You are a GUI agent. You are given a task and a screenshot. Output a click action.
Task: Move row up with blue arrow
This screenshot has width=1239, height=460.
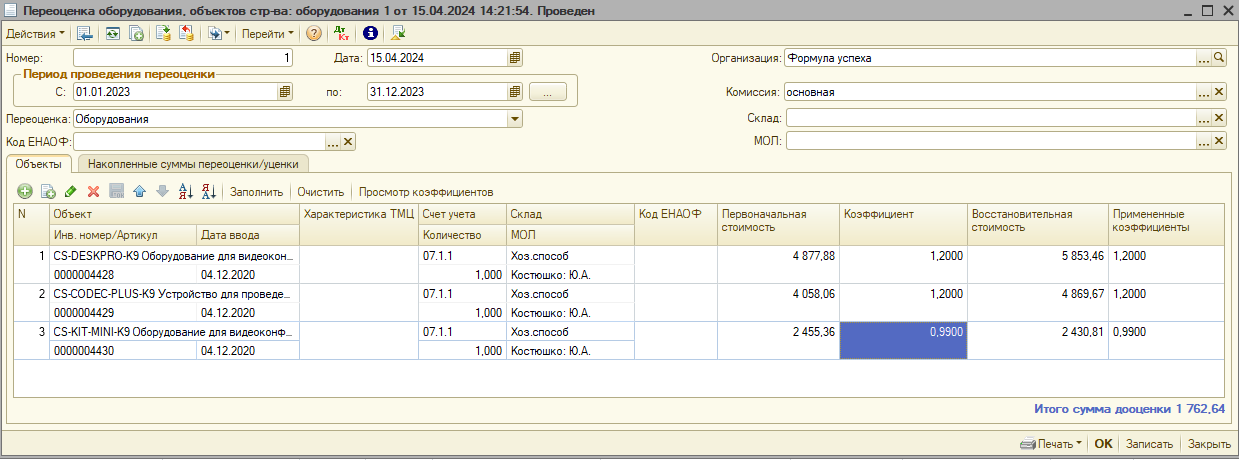[139, 191]
